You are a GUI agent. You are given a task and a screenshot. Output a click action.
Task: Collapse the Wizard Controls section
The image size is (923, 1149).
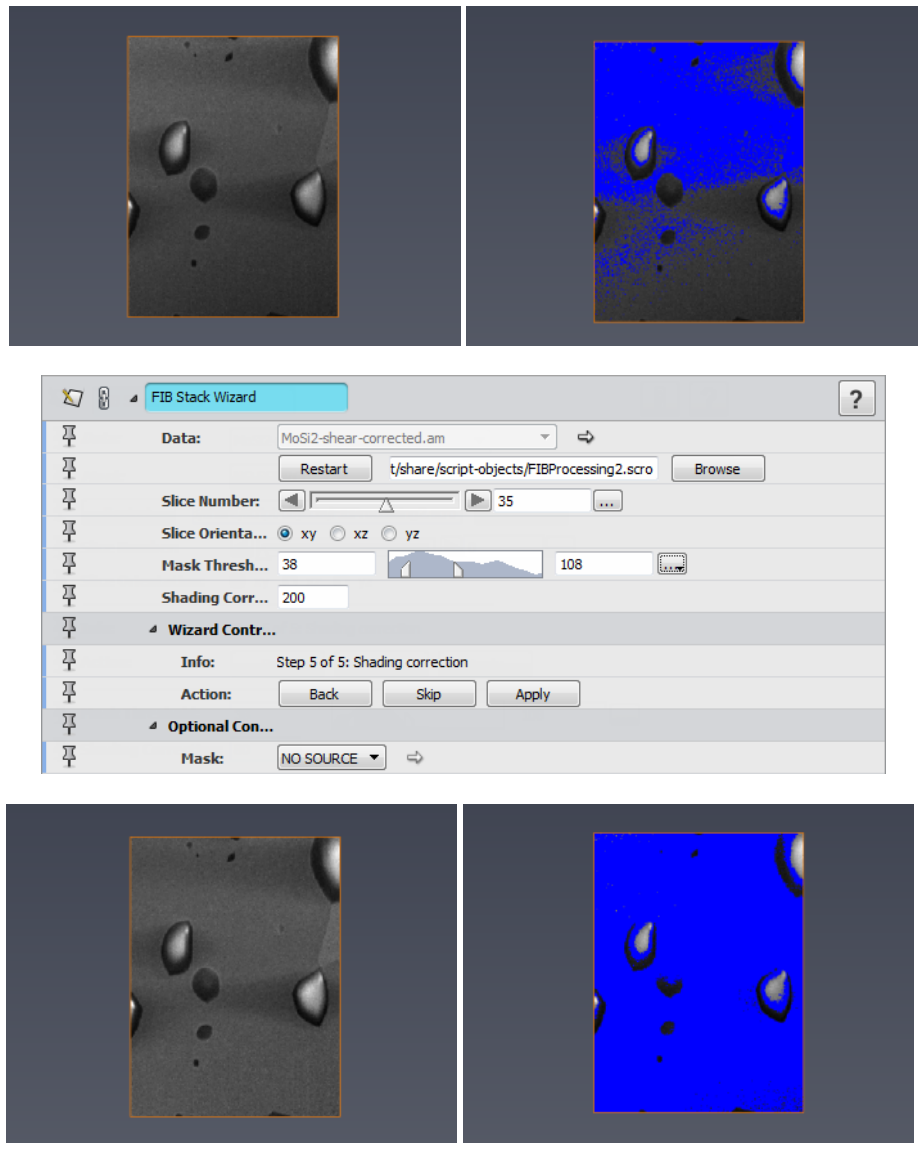153,629
